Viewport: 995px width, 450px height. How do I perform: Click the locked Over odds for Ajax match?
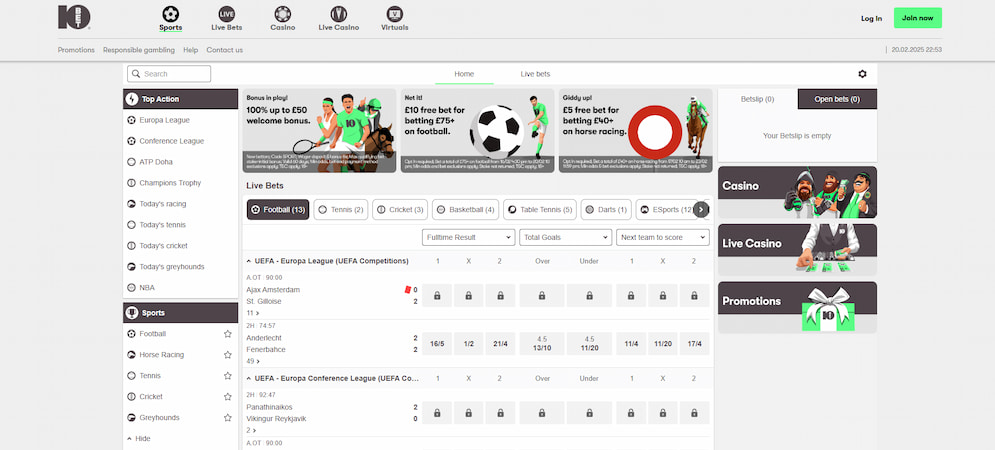(542, 296)
